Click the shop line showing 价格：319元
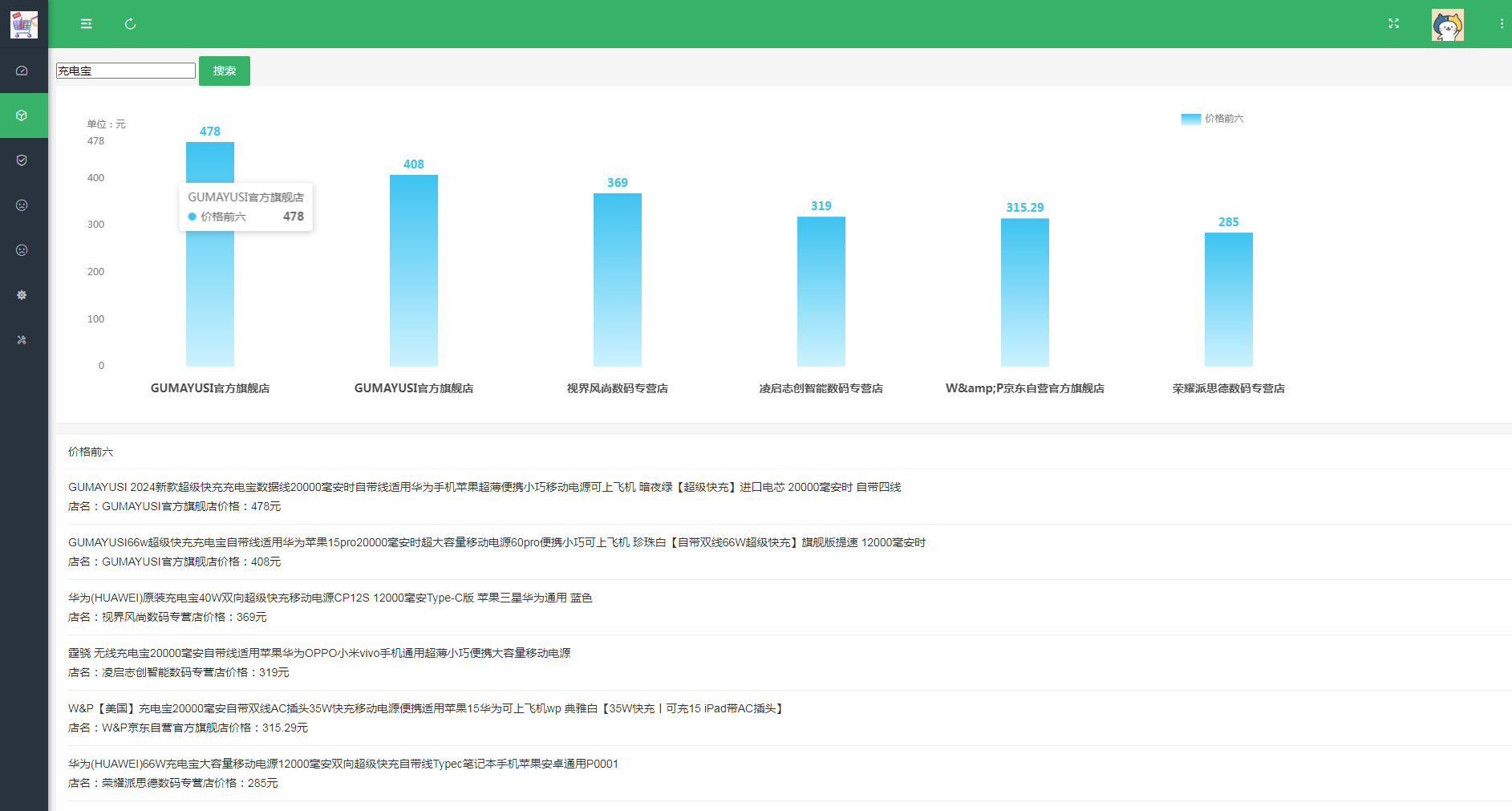The width and height of the screenshot is (1512, 811). click(179, 672)
